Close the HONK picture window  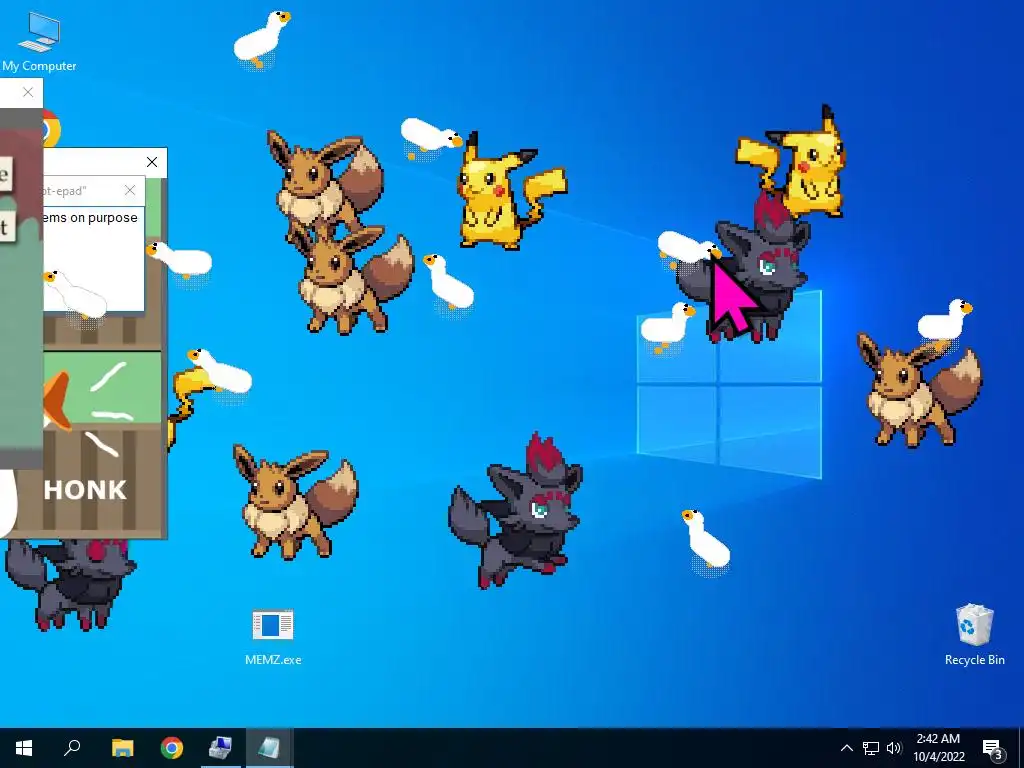[x=152, y=162]
